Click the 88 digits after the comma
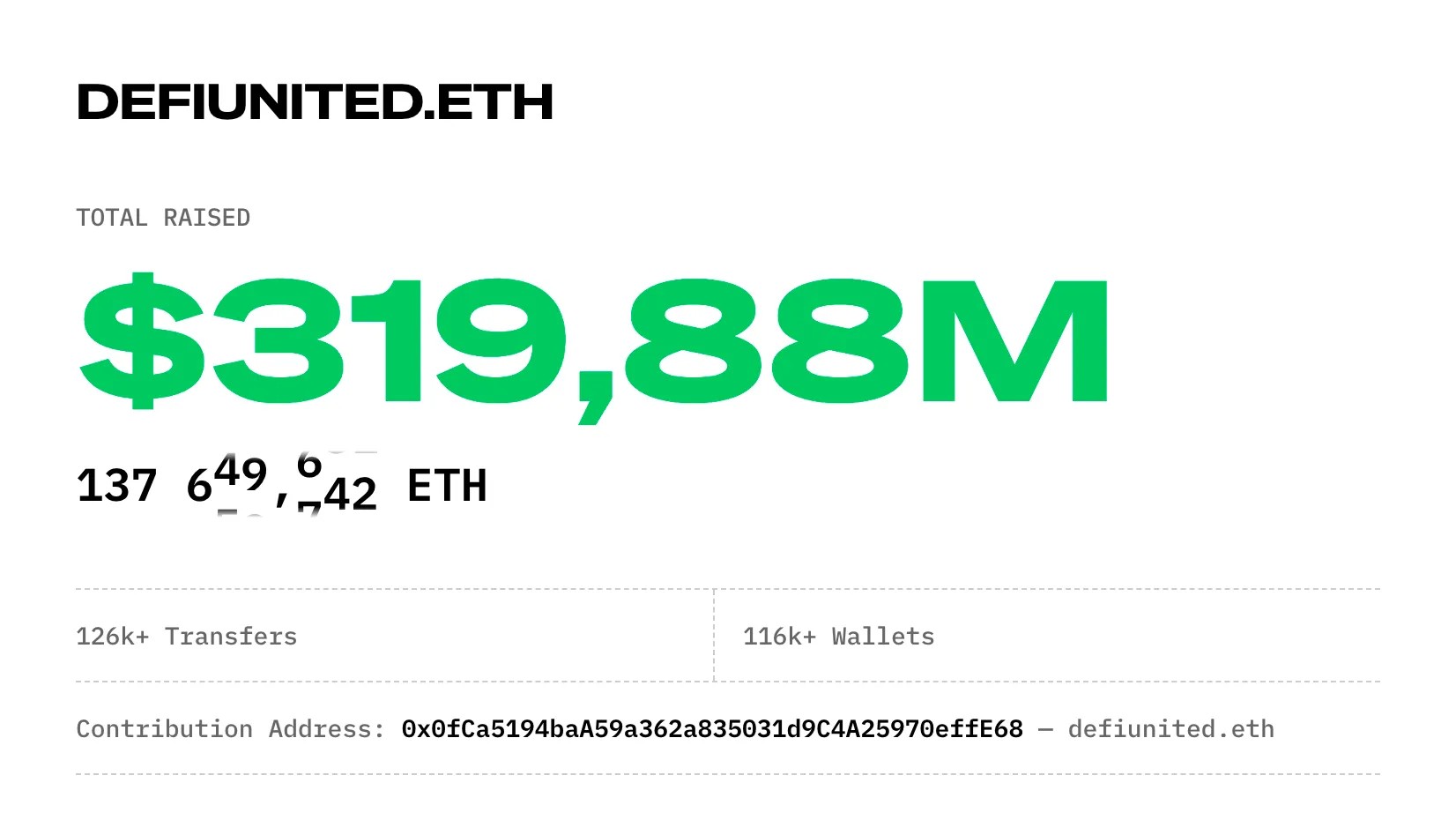Viewport: 1456px width, 820px height. pyautogui.click(x=765, y=340)
